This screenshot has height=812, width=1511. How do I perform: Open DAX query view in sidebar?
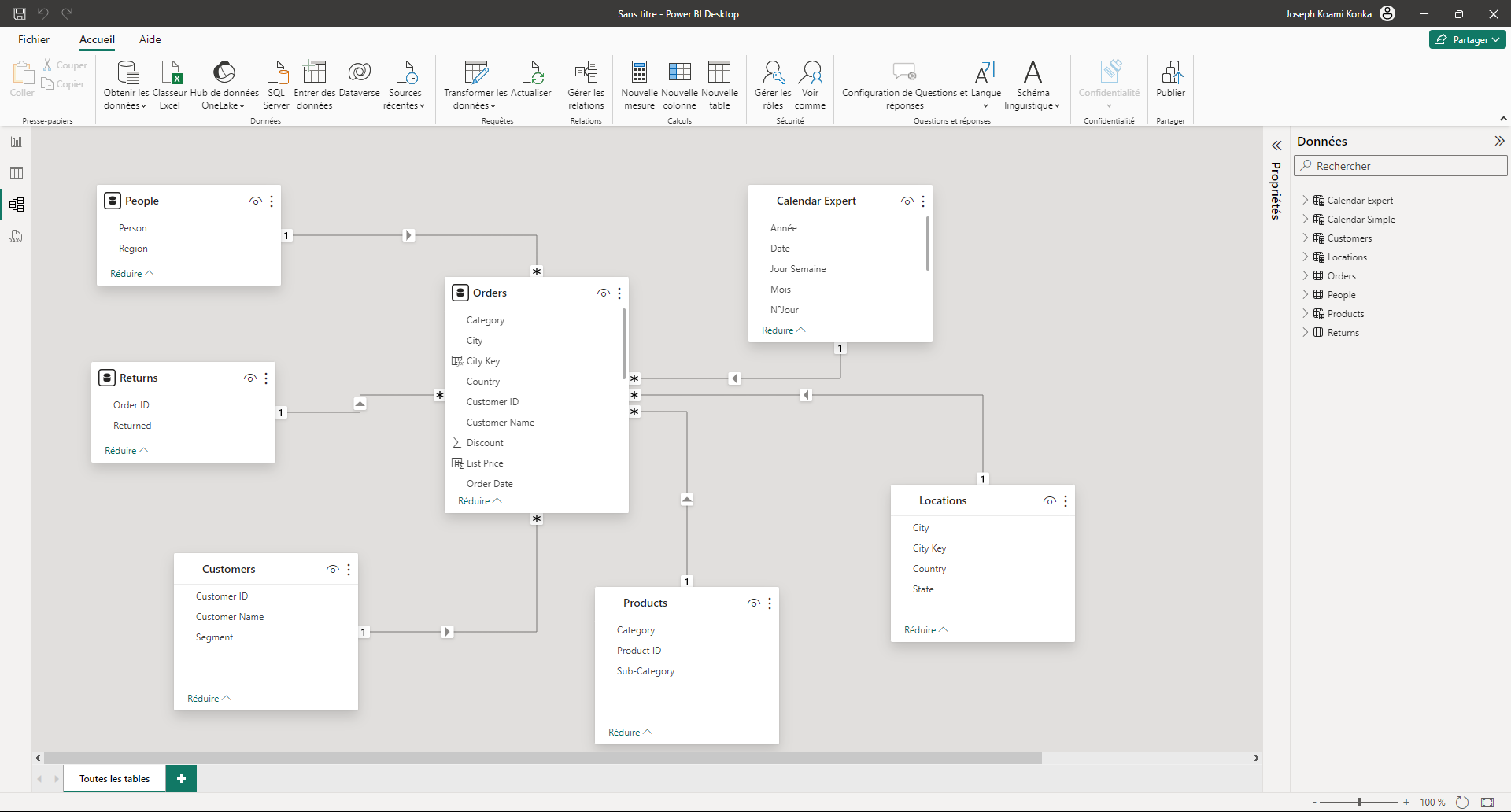(17, 236)
